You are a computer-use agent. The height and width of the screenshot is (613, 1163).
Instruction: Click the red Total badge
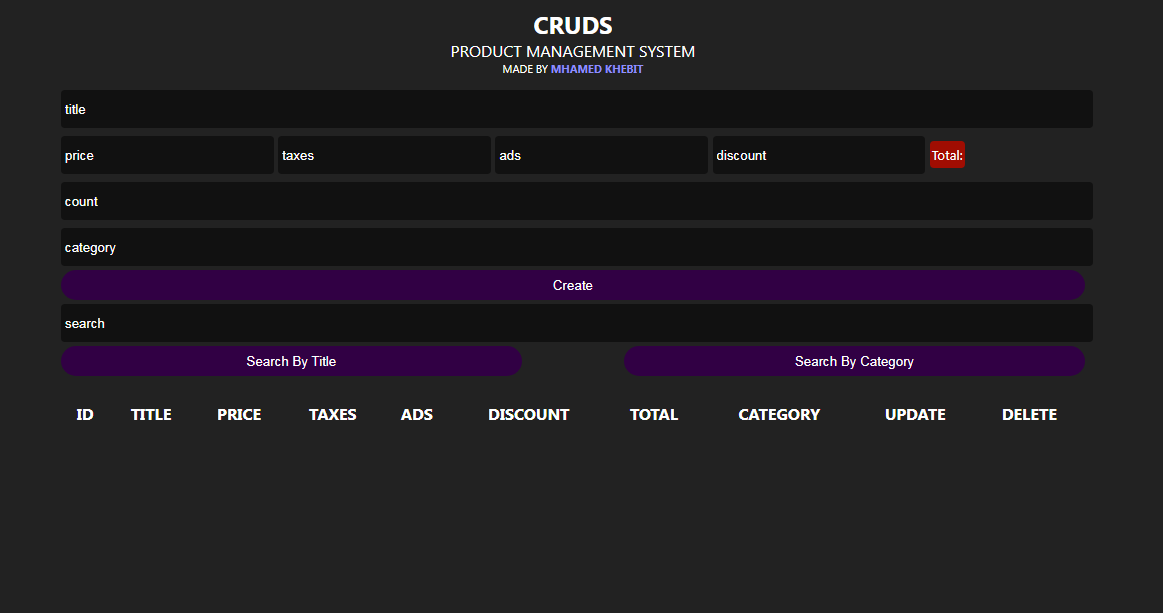click(947, 155)
